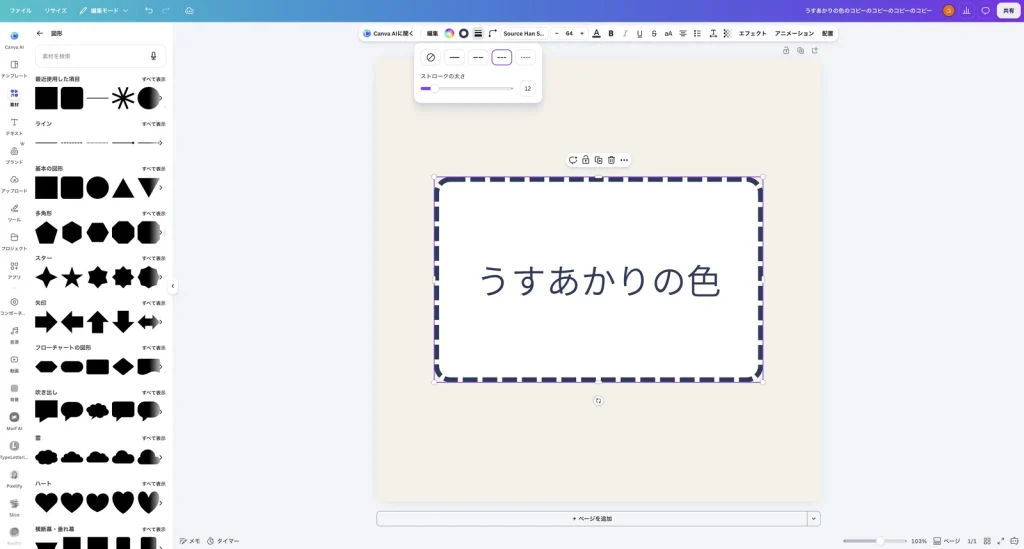Viewport: 1024px width, 549px height.
Task: Open the エフェクト (Effects) toolbar tab
Action: tap(752, 33)
